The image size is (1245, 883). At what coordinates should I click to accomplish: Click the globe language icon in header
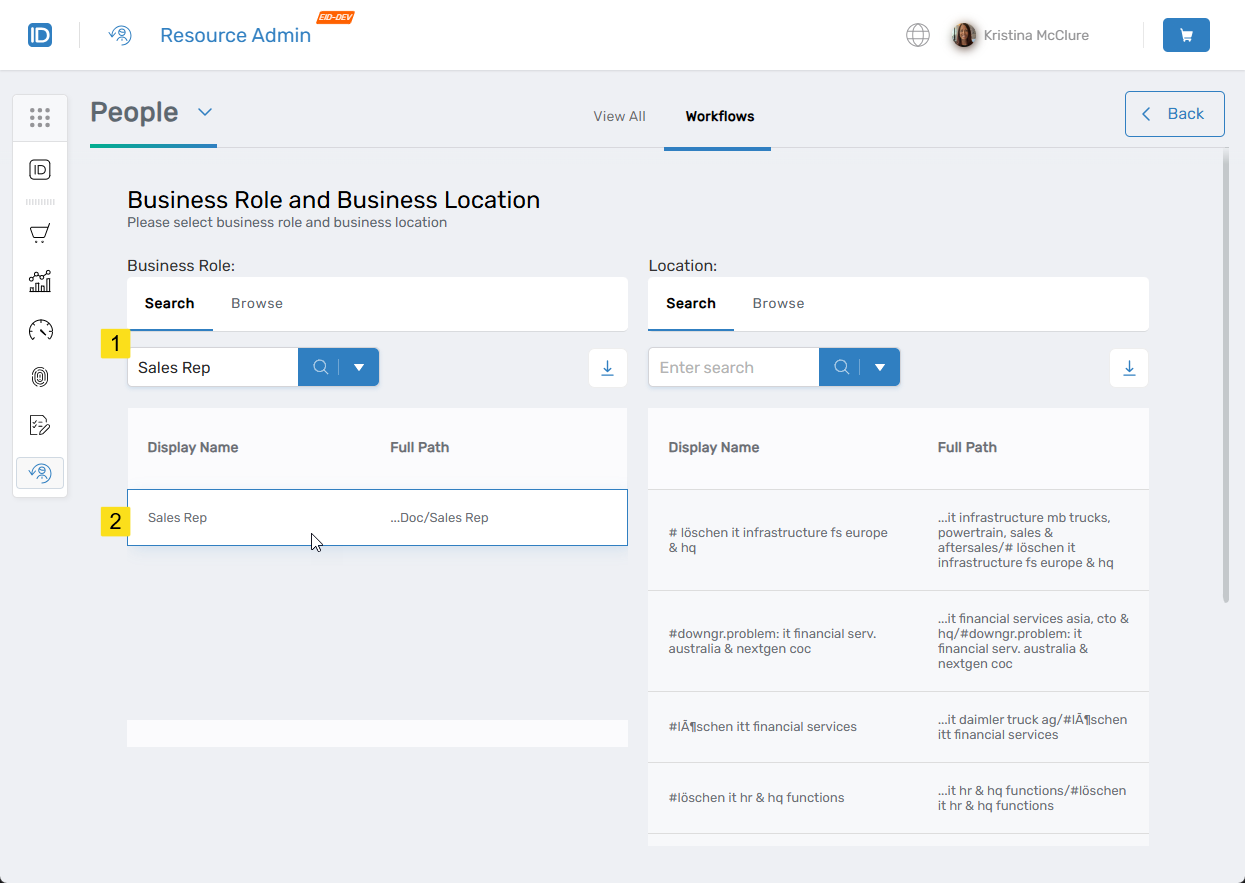(917, 35)
